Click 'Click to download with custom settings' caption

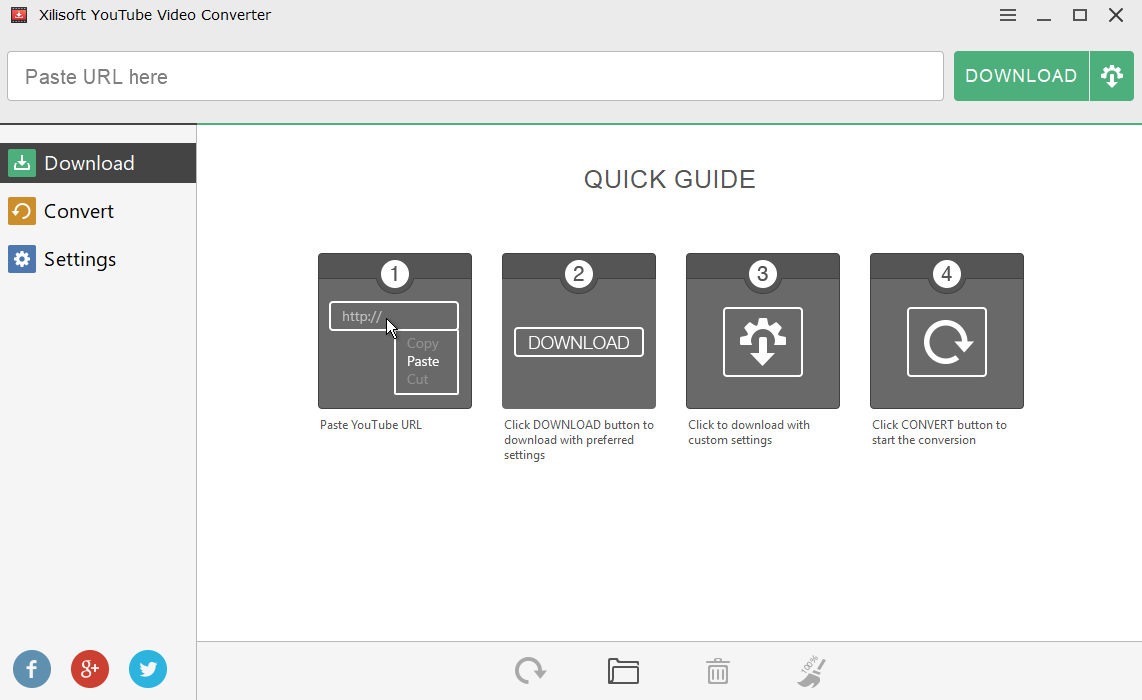[x=749, y=432]
